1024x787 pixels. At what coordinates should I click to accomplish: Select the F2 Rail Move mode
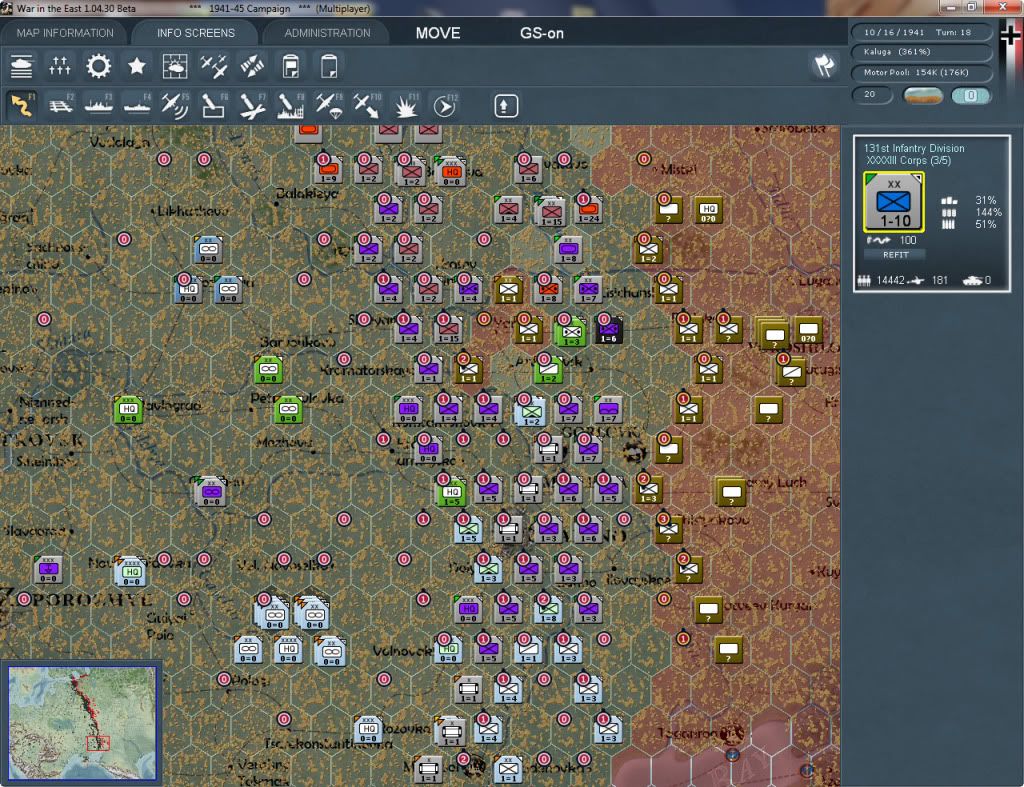[61, 105]
